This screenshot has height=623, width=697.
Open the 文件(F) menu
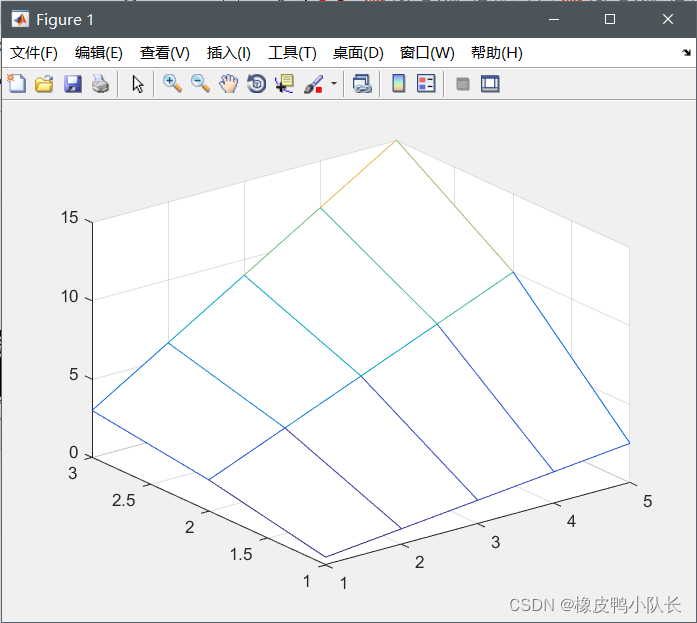[x=34, y=53]
